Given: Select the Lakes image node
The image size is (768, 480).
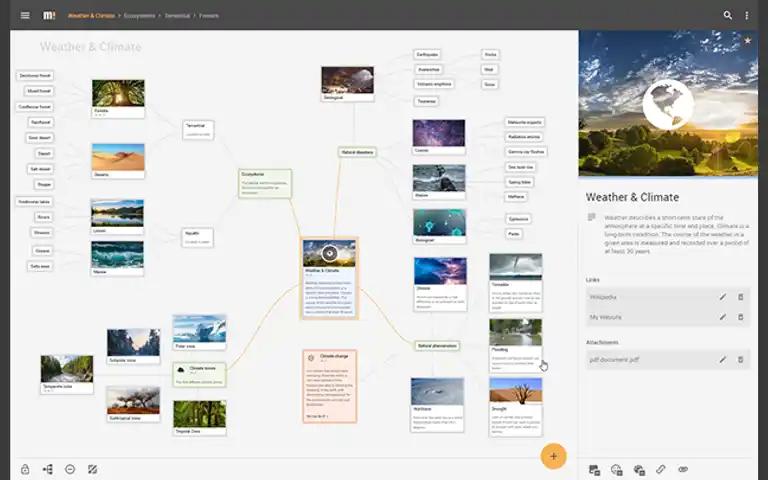Looking at the screenshot, I should point(117,217).
